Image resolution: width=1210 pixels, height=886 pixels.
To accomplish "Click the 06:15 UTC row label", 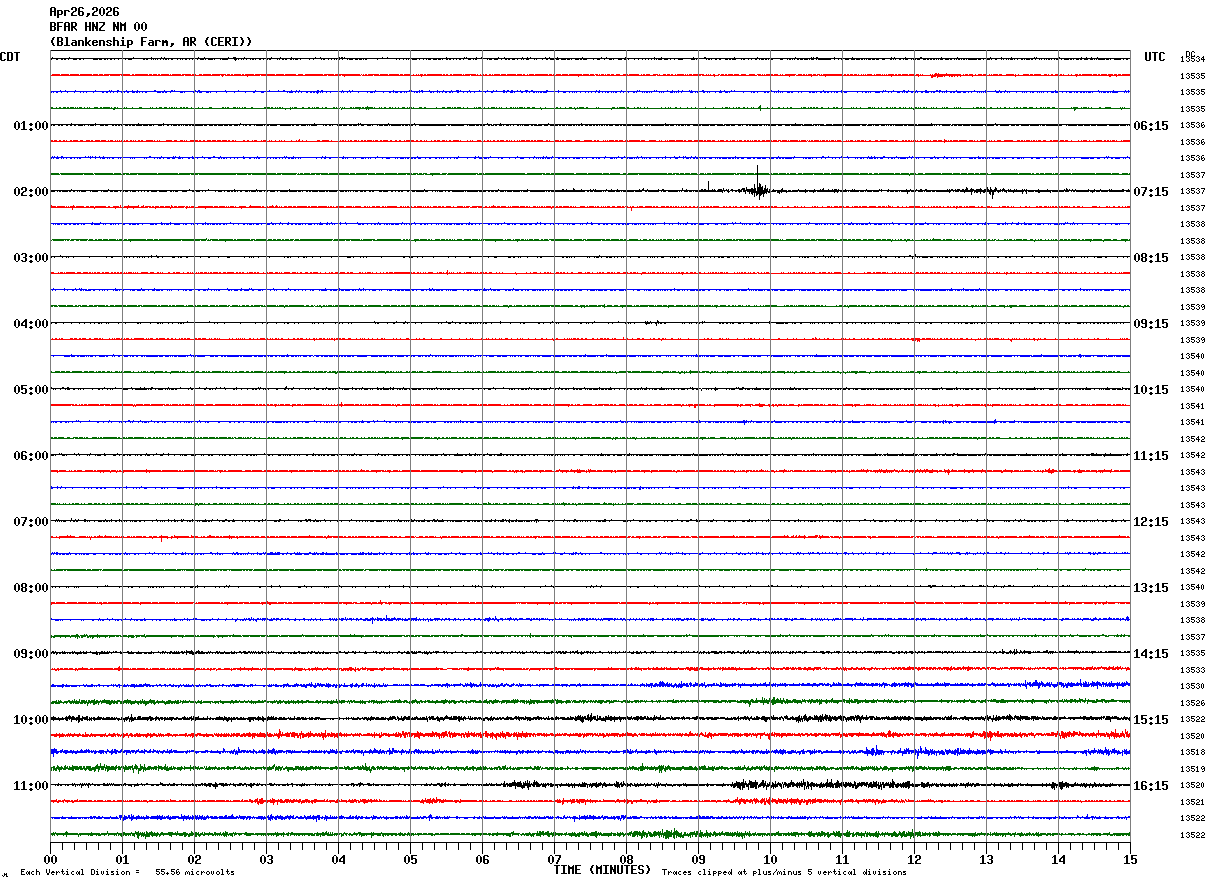I will point(1151,126).
